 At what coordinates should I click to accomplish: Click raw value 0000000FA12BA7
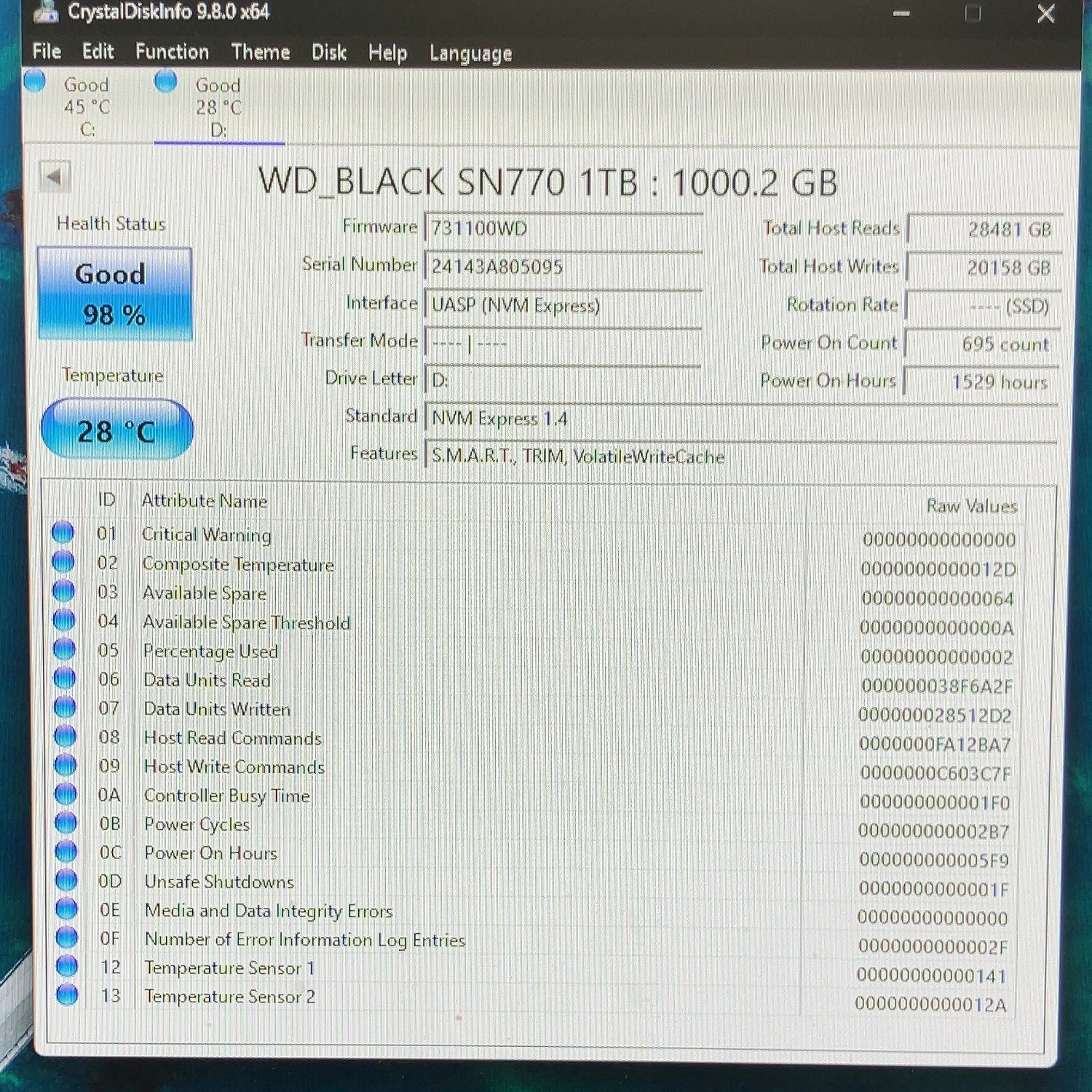935,744
